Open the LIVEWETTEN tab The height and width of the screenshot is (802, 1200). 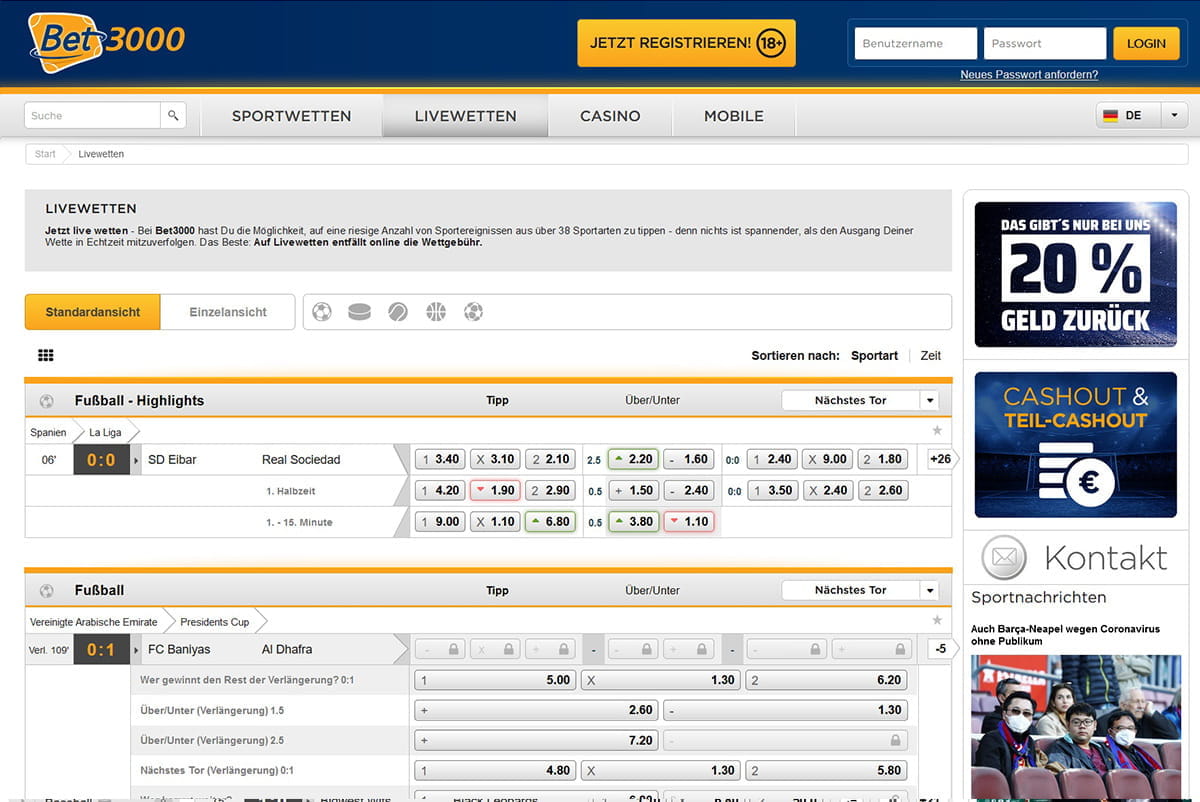(465, 116)
